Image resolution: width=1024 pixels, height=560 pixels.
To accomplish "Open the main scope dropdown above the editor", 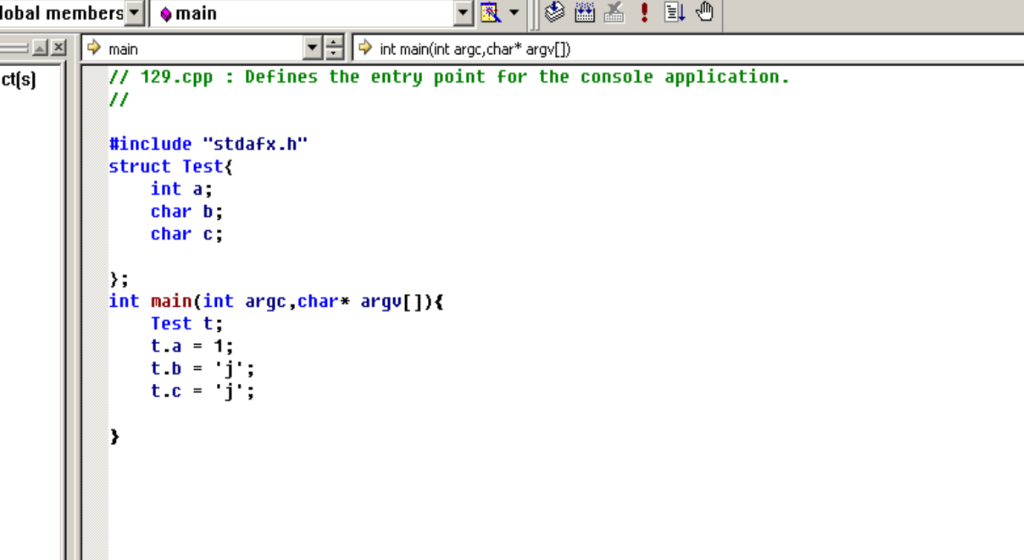I will click(313, 48).
